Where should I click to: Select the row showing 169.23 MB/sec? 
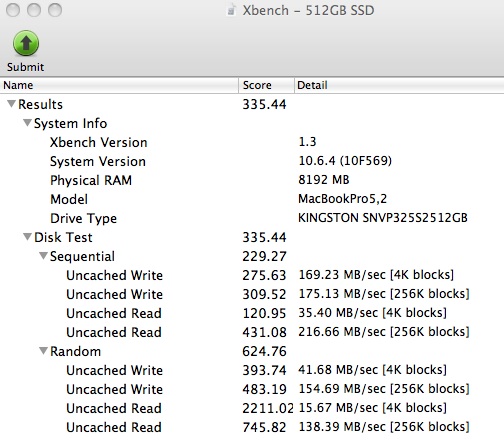pos(252,275)
